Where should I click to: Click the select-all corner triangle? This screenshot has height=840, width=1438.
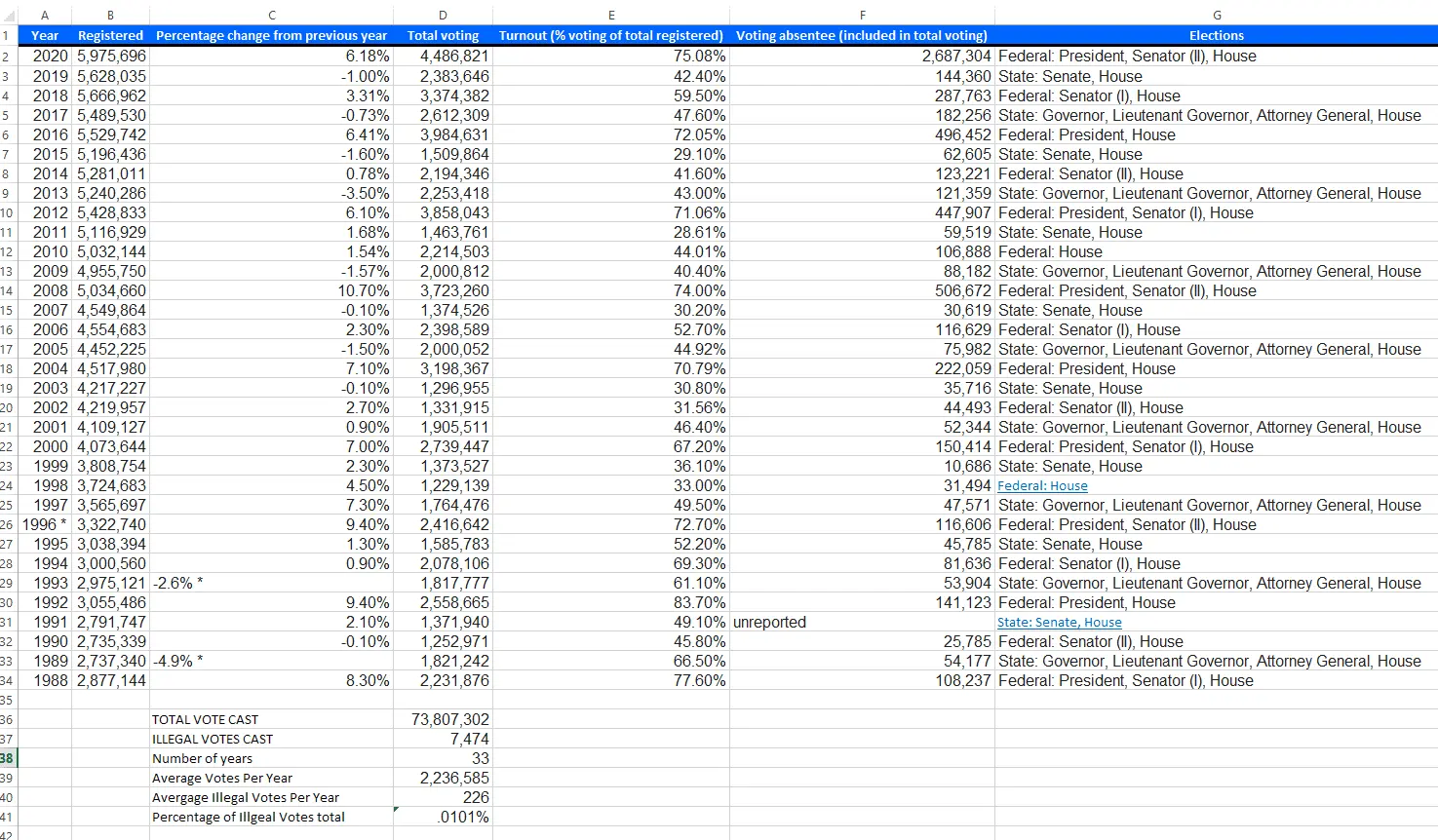tap(8, 15)
